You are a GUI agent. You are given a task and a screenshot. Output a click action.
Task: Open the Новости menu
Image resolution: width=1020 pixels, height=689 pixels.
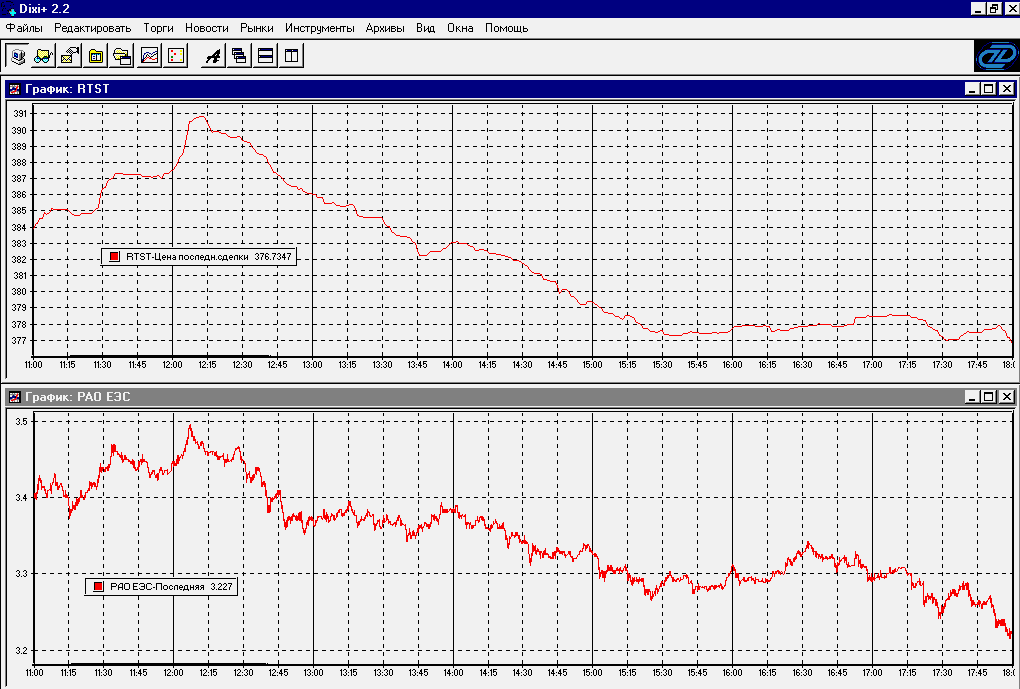[207, 28]
